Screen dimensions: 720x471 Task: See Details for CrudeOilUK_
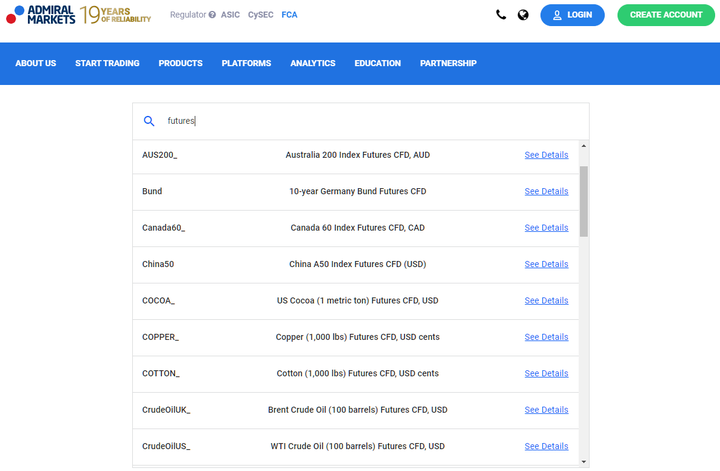click(546, 410)
